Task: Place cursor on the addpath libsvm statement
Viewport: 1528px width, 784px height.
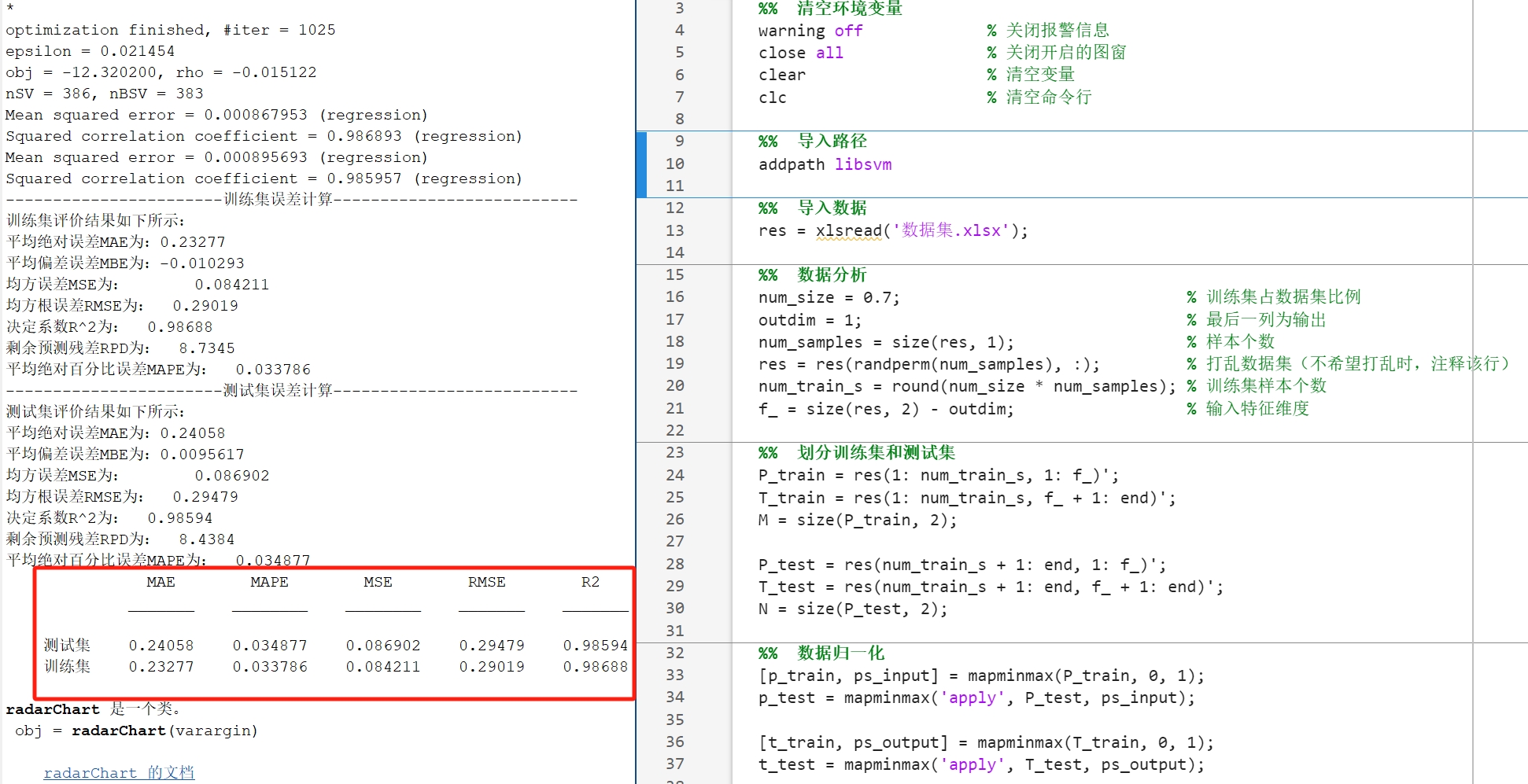Action: (x=824, y=164)
